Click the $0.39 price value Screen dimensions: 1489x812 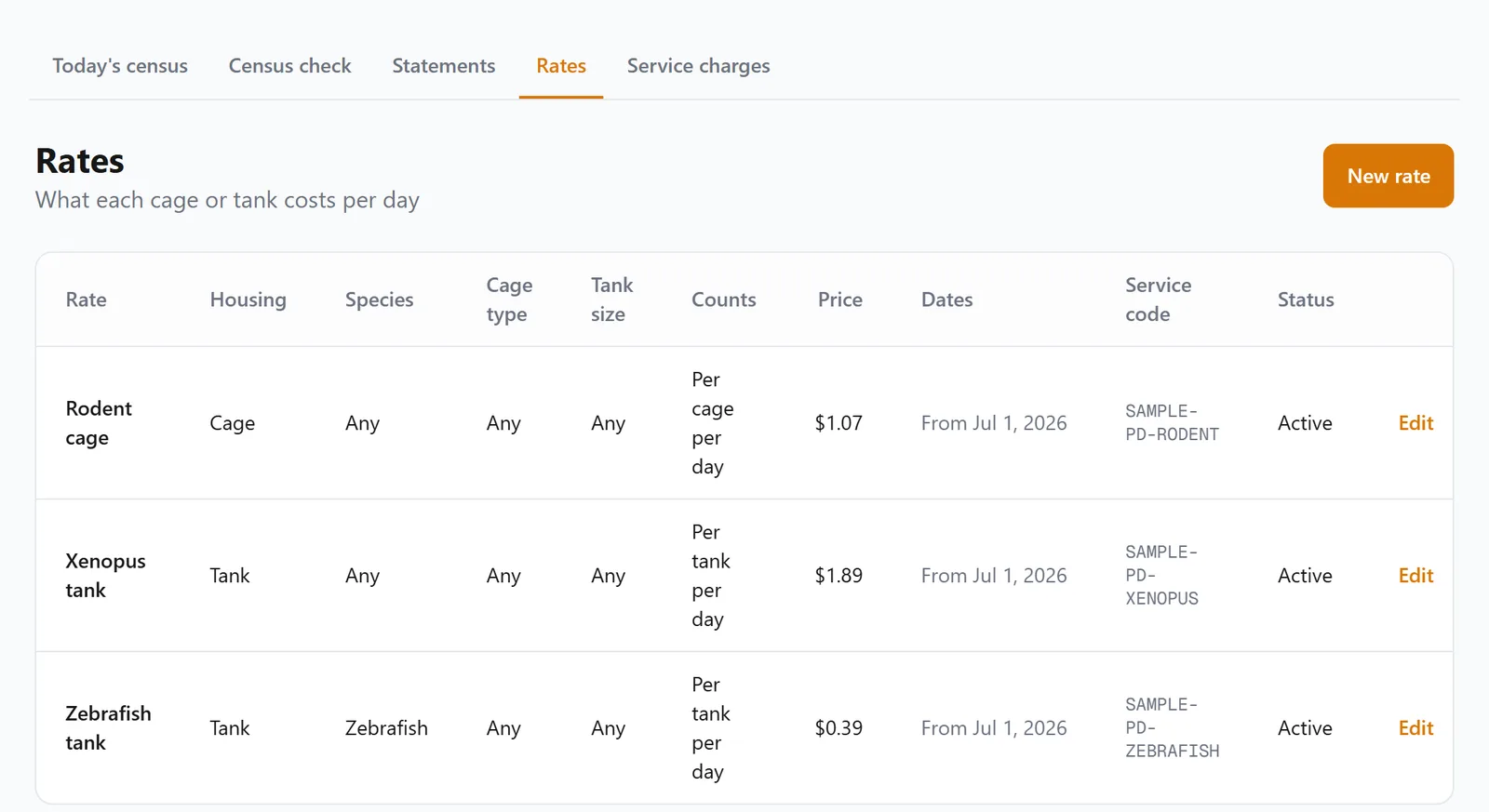tap(838, 728)
